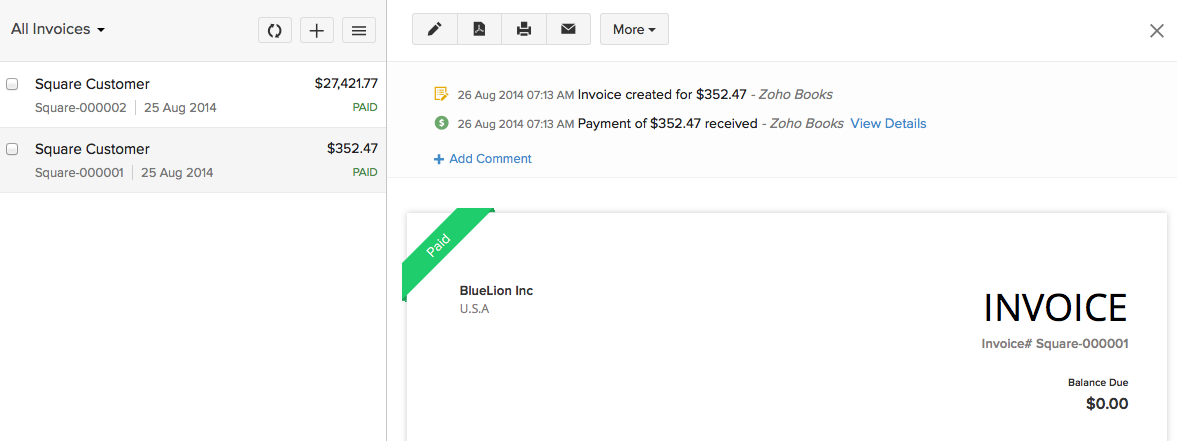The height and width of the screenshot is (441, 1177).
Task: Edit invoice using the pencil icon
Action: click(x=434, y=29)
